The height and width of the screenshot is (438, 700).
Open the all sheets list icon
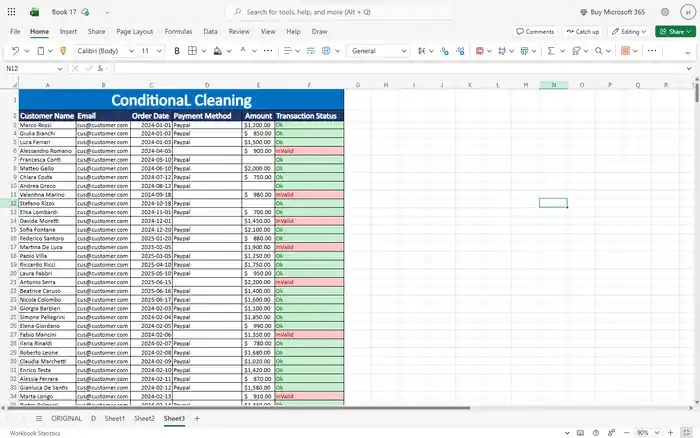pyautogui.click(x=39, y=418)
